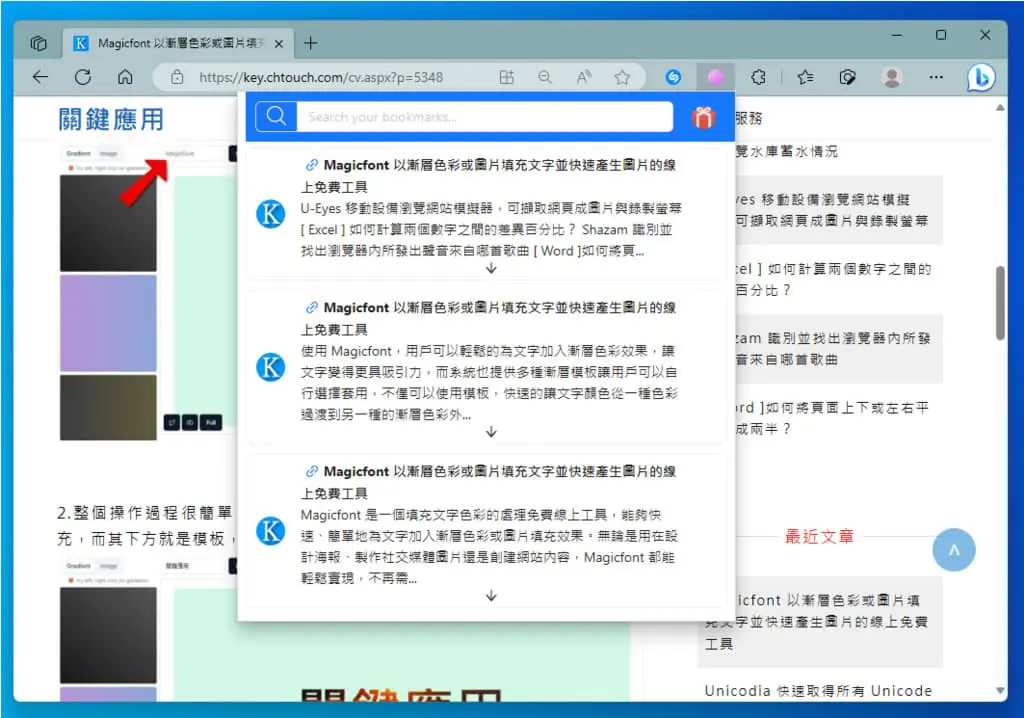Open the favorites list toolbar icon
The width and height of the screenshot is (1024, 718).
(x=805, y=77)
